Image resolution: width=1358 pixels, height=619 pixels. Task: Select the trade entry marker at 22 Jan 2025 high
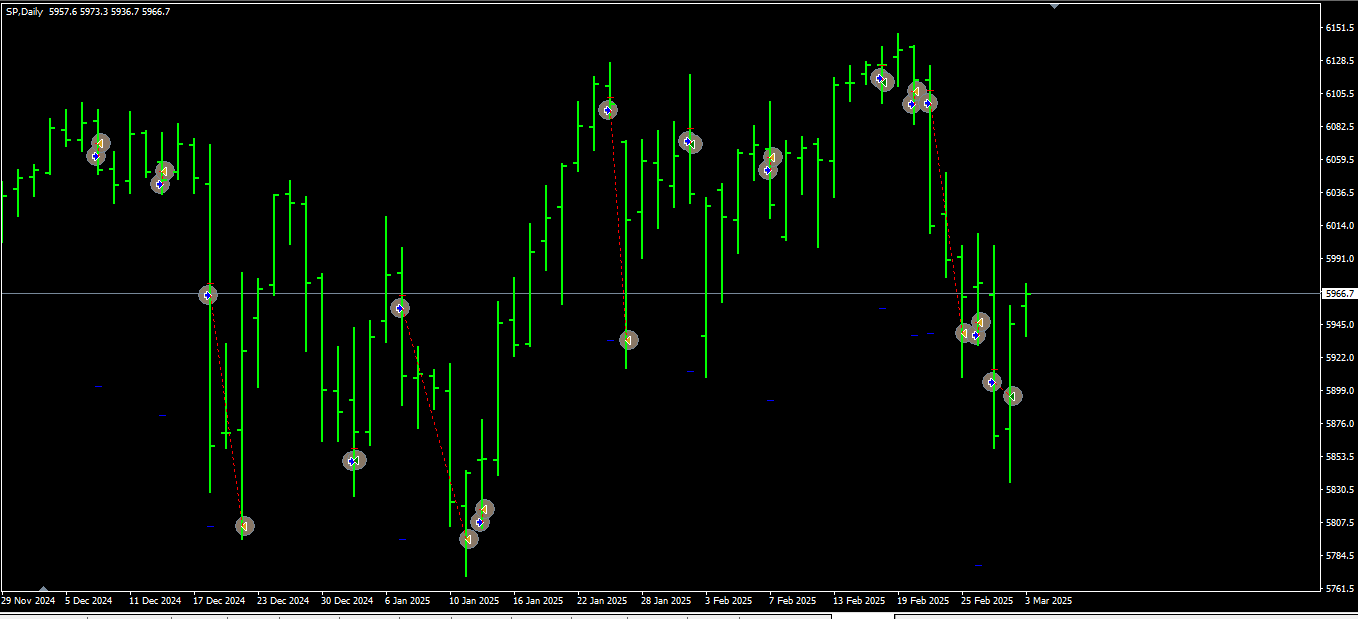[608, 110]
